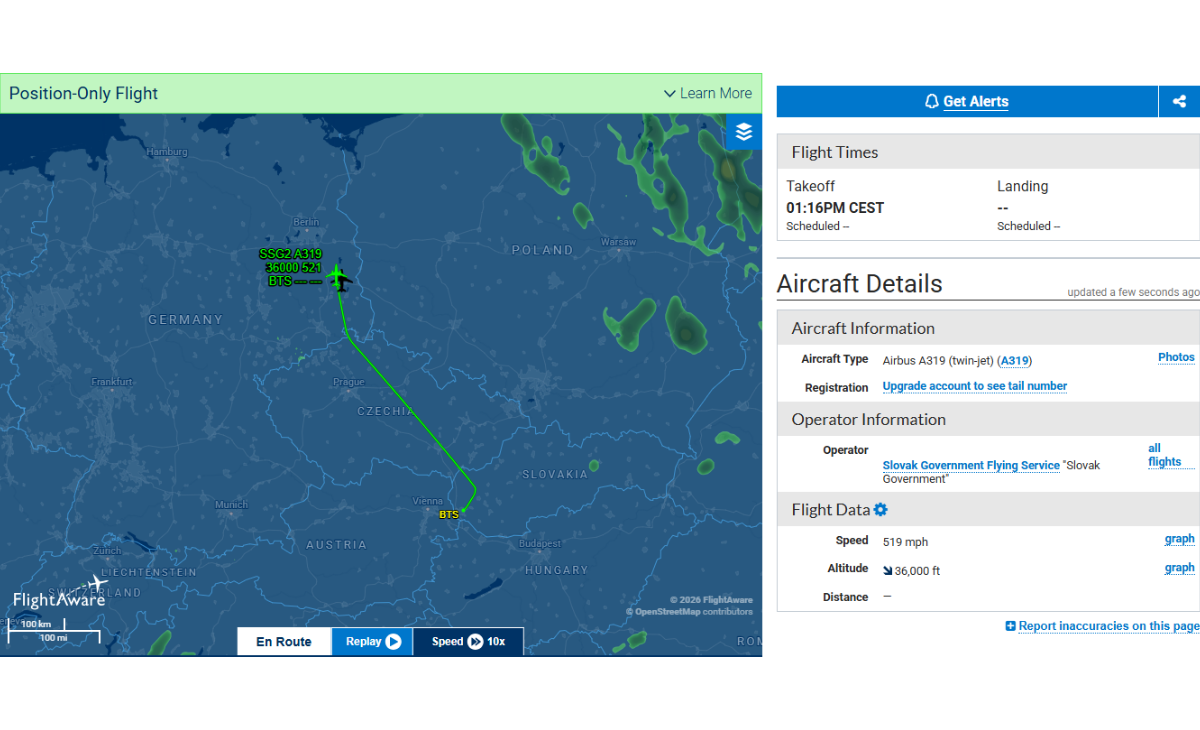This screenshot has width=1200, height=730.
Task: Expand the Learn More chevron
Action: click(x=670, y=94)
